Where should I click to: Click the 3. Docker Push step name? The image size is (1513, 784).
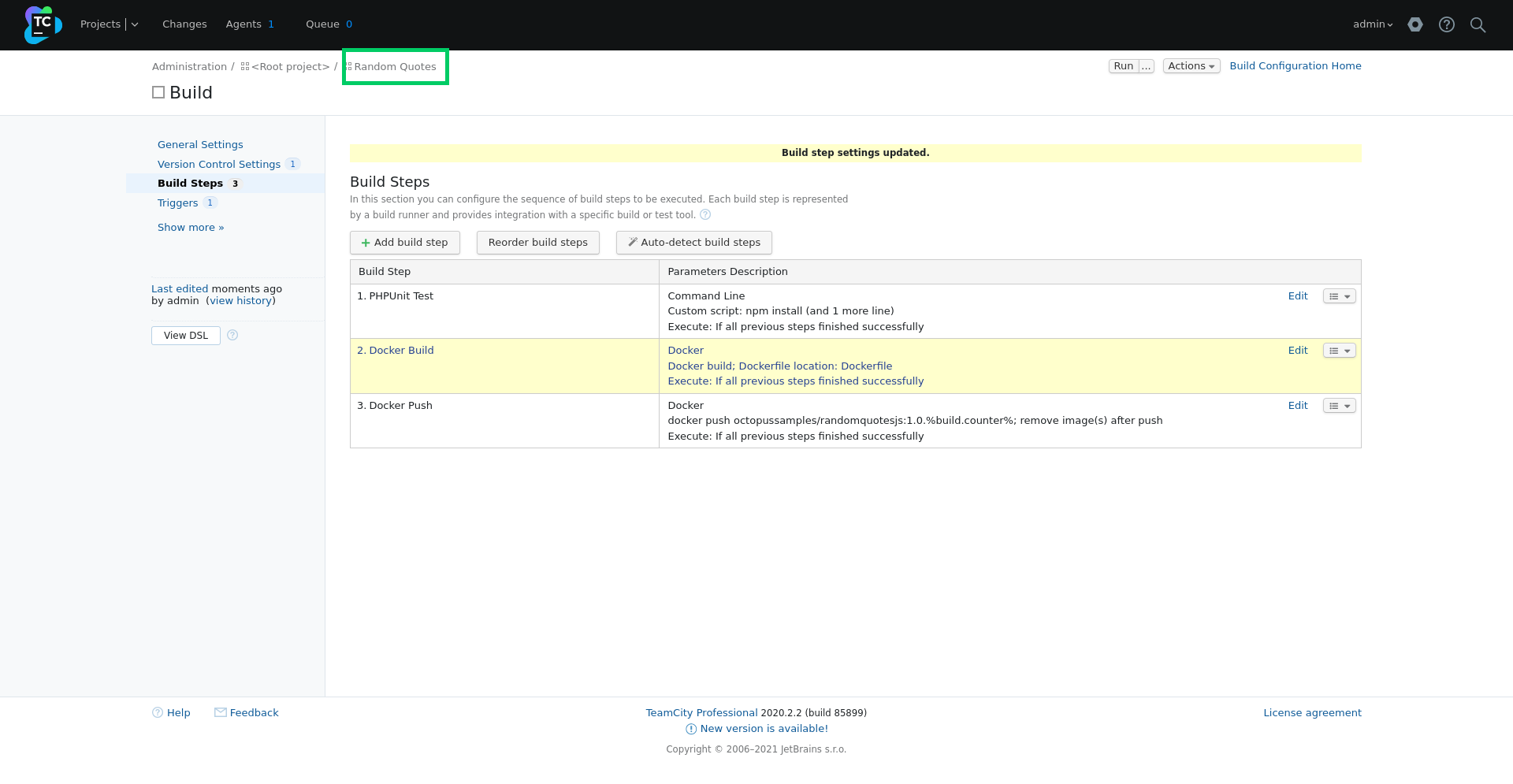tap(395, 406)
